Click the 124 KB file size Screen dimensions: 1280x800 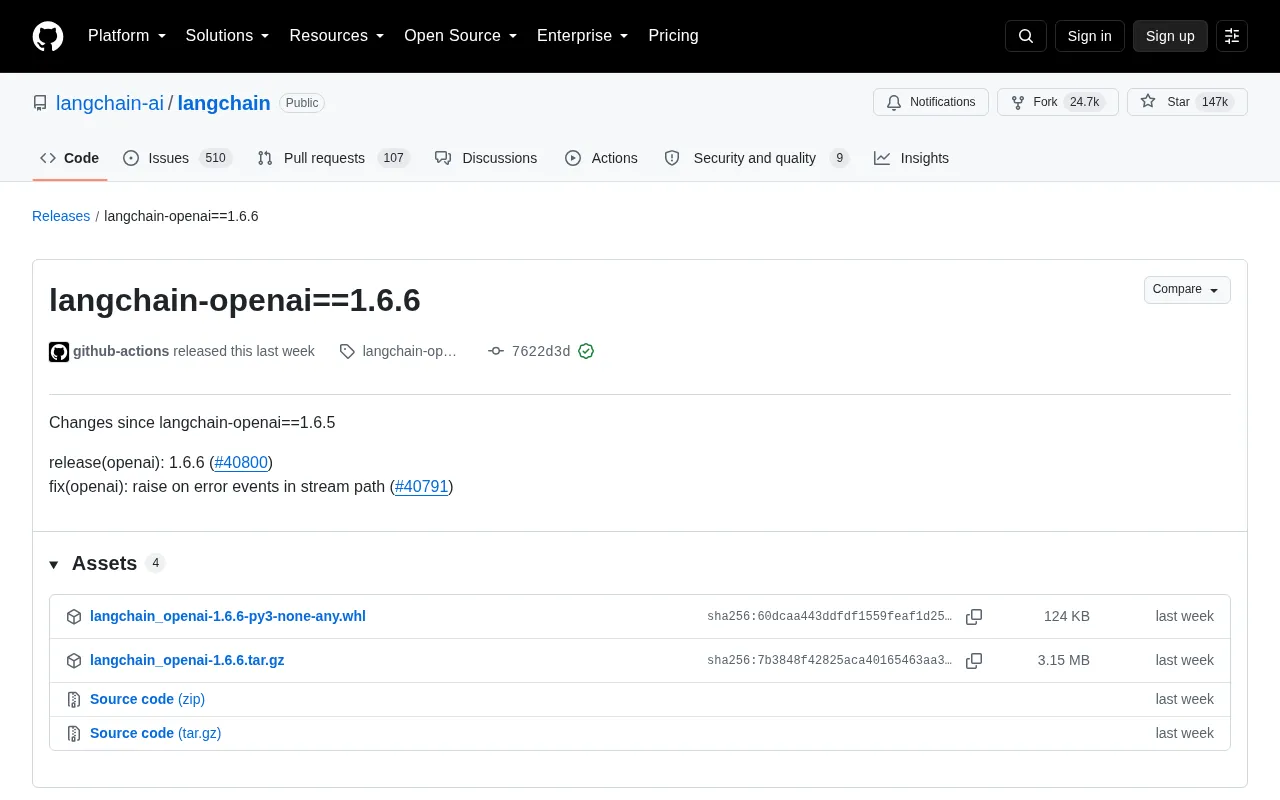pyautogui.click(x=1067, y=616)
